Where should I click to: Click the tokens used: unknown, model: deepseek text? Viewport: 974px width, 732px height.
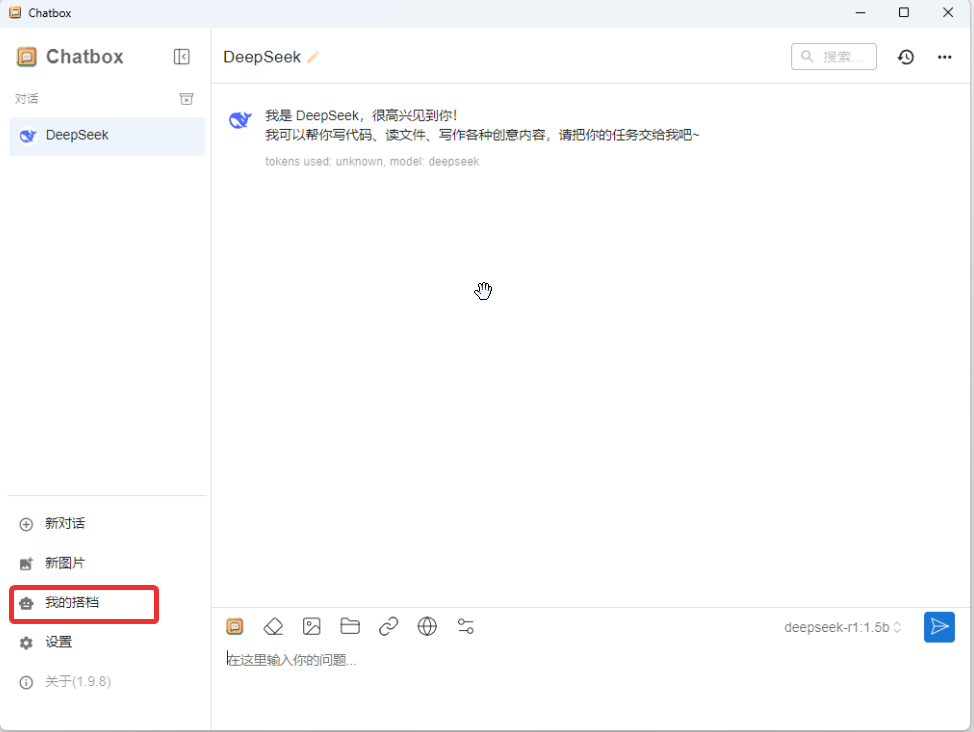coord(372,162)
